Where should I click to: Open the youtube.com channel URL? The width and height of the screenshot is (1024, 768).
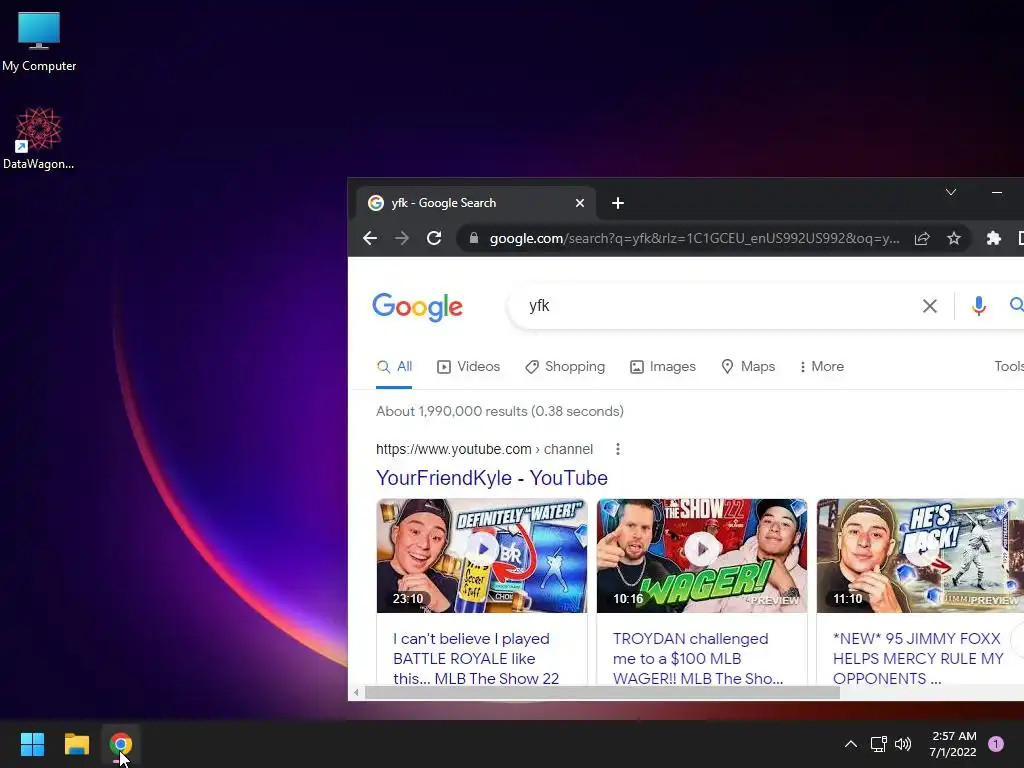[484, 449]
